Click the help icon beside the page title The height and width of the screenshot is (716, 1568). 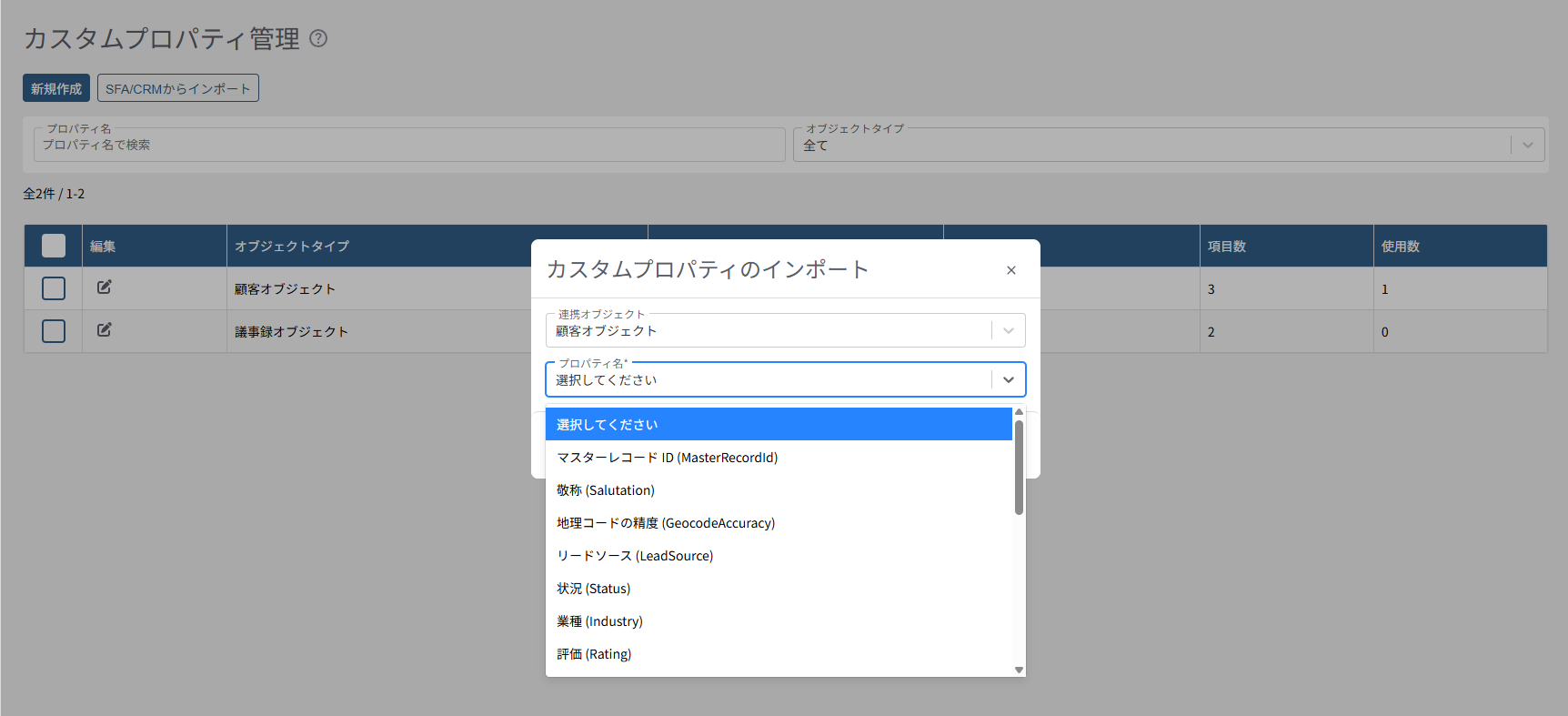tap(318, 38)
